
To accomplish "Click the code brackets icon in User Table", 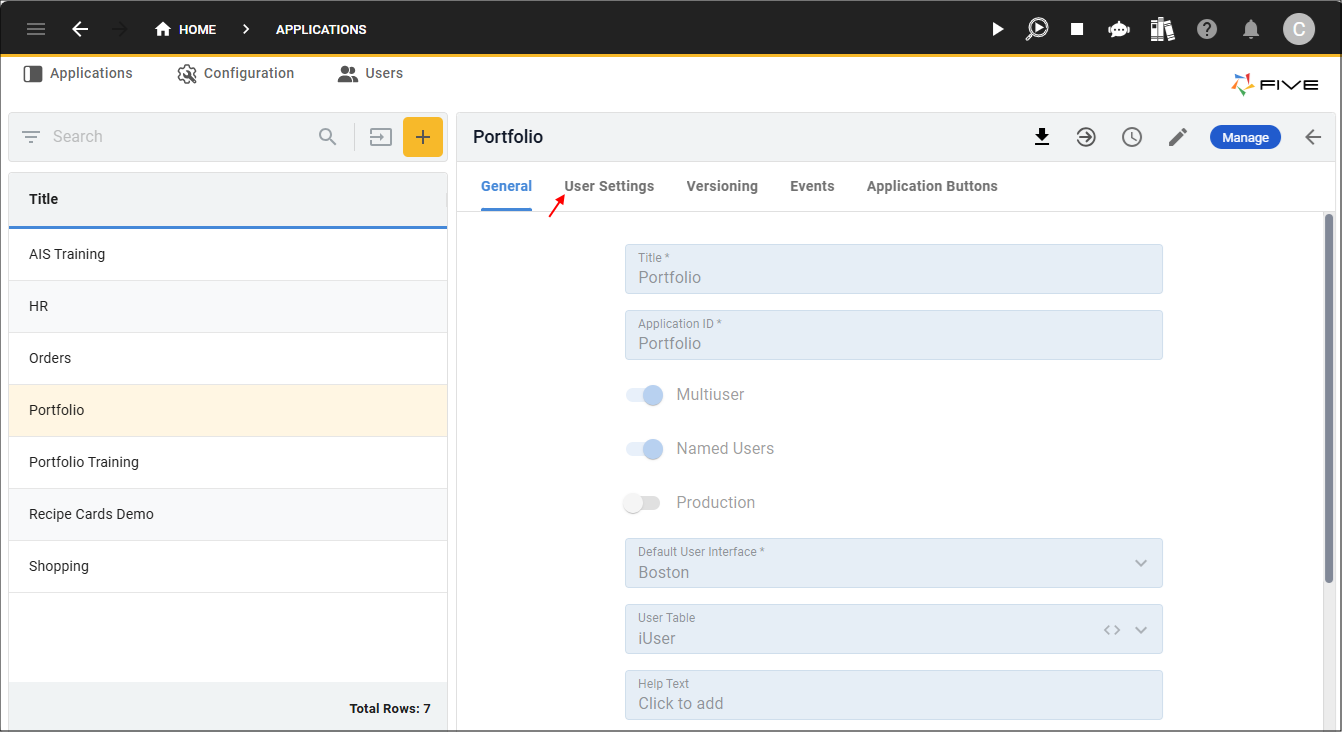I will coord(1112,630).
